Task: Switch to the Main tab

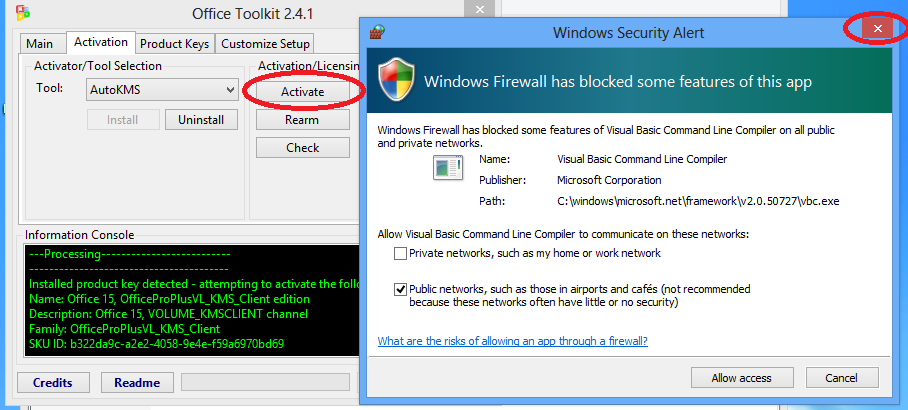Action: [x=40, y=44]
